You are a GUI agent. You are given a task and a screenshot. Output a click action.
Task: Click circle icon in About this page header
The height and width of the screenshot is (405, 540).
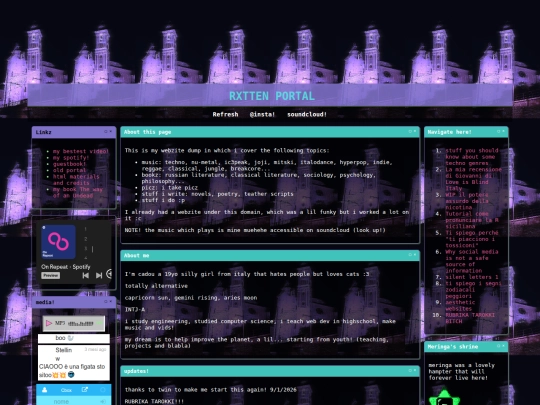click(x=410, y=132)
